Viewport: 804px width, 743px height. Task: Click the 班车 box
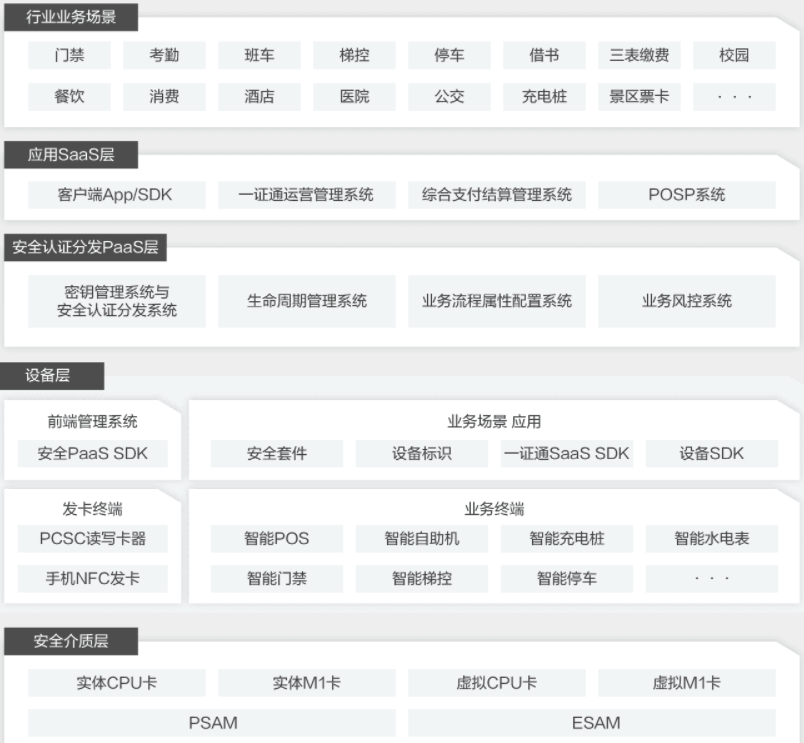(x=259, y=55)
